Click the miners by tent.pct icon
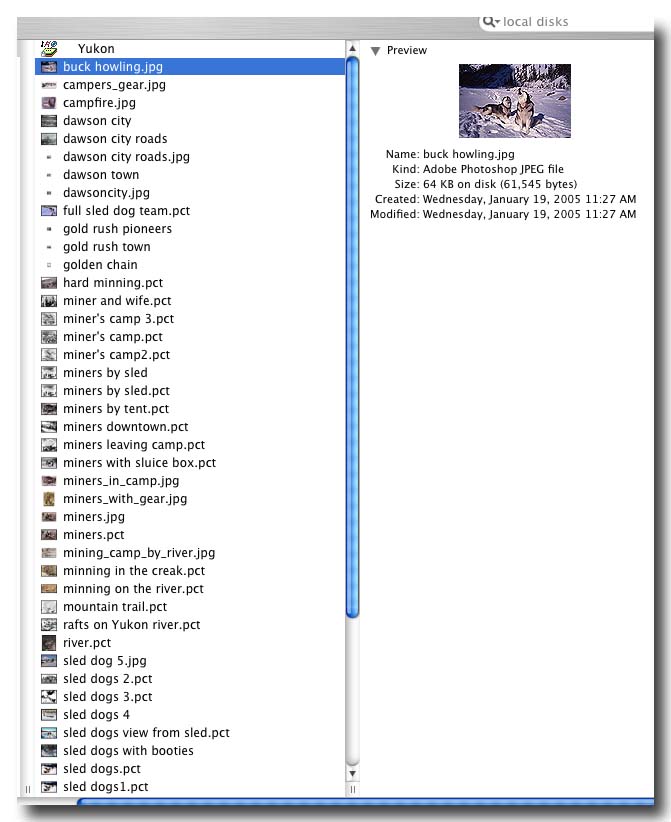The height and width of the screenshot is (822, 671). [49, 409]
